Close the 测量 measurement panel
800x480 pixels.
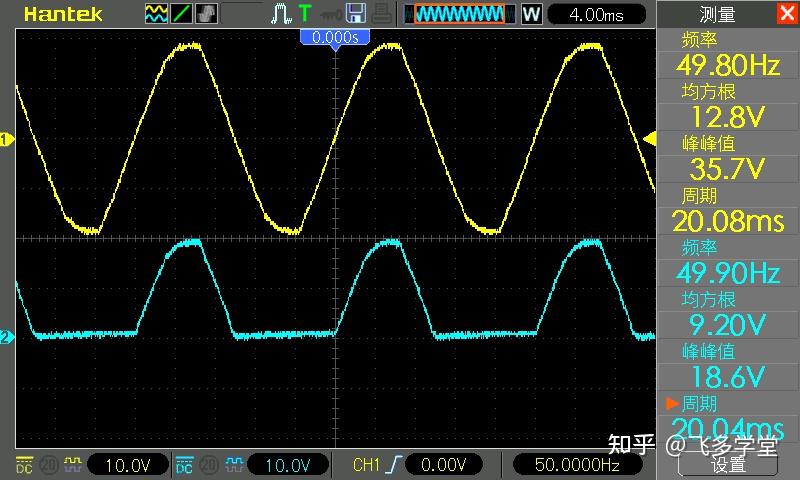pyautogui.click(x=787, y=13)
